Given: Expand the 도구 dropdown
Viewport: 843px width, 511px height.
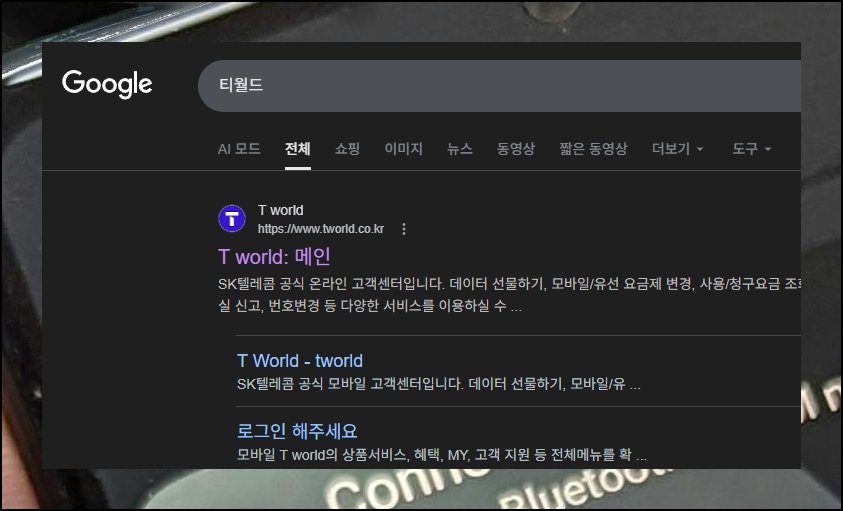Looking at the screenshot, I should (752, 148).
